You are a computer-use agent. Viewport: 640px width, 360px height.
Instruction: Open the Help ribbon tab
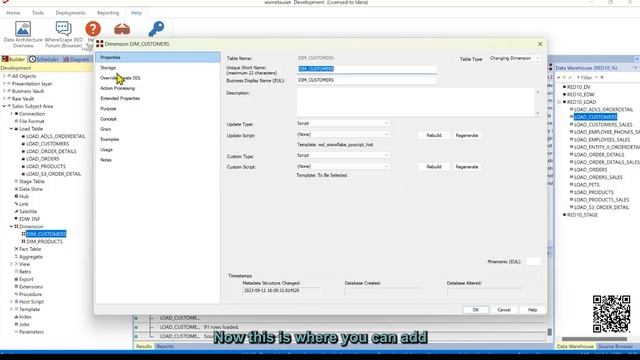pyautogui.click(x=136, y=13)
